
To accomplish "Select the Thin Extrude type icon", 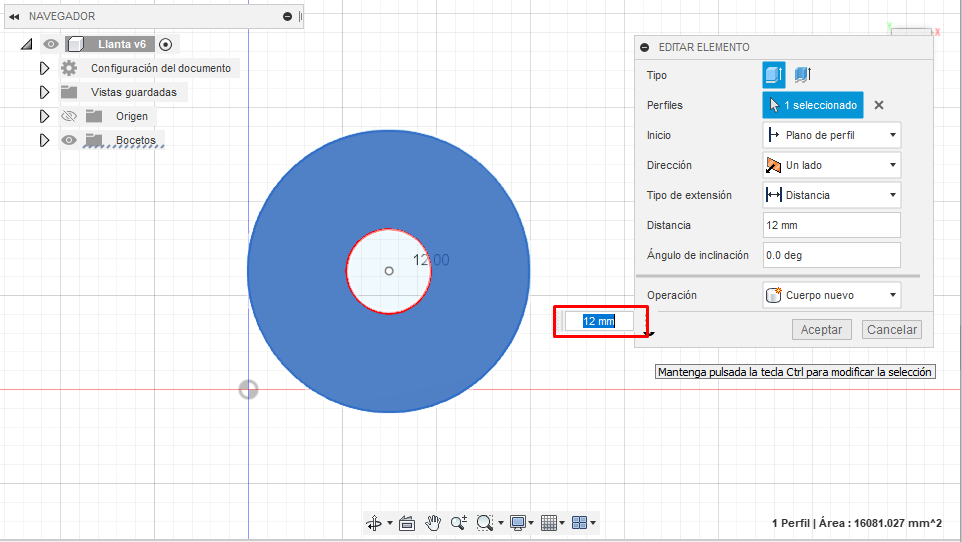I will pyautogui.click(x=802, y=75).
